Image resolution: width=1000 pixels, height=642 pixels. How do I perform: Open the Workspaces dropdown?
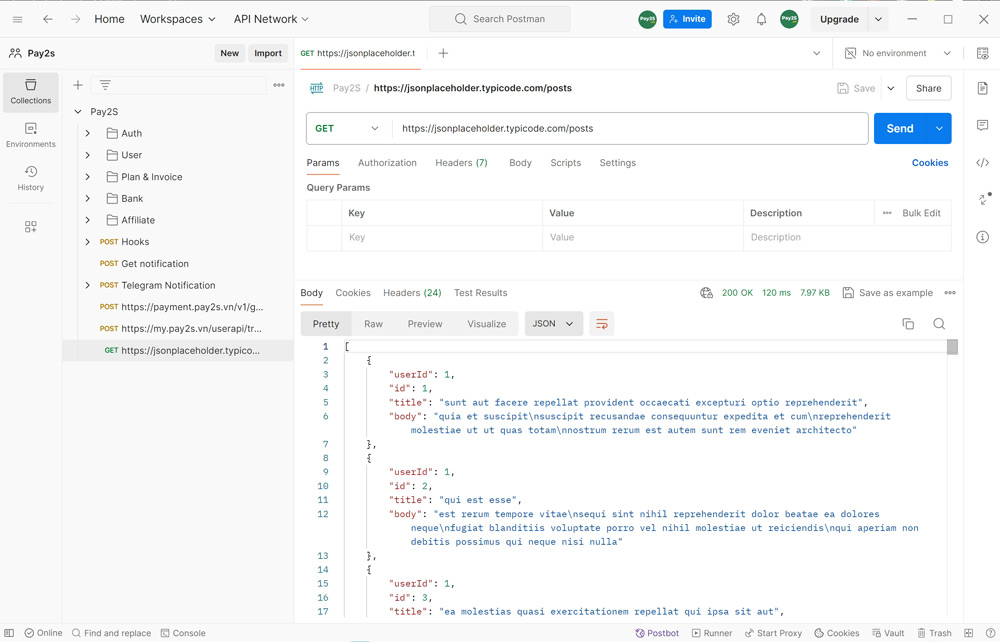tap(178, 19)
